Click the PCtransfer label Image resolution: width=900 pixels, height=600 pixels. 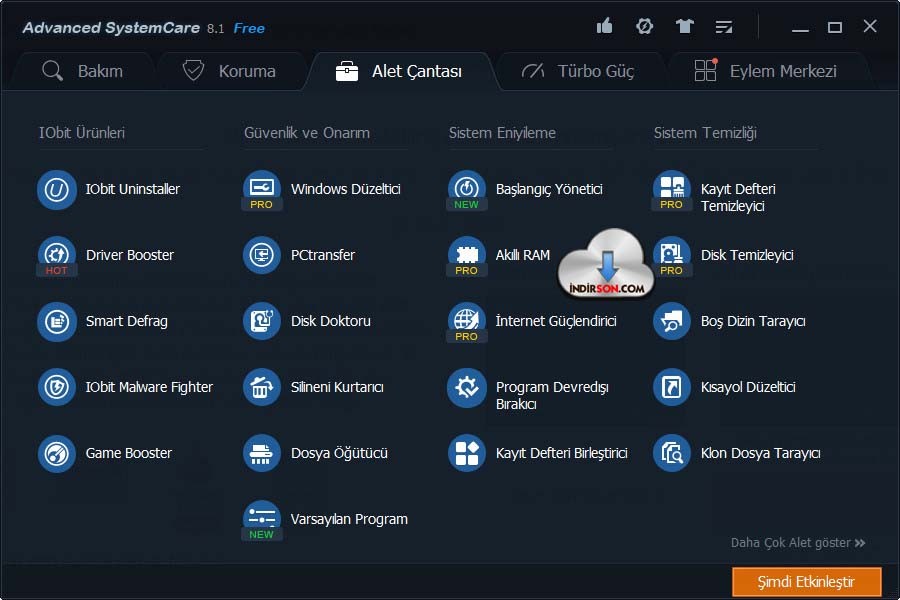[323, 256]
